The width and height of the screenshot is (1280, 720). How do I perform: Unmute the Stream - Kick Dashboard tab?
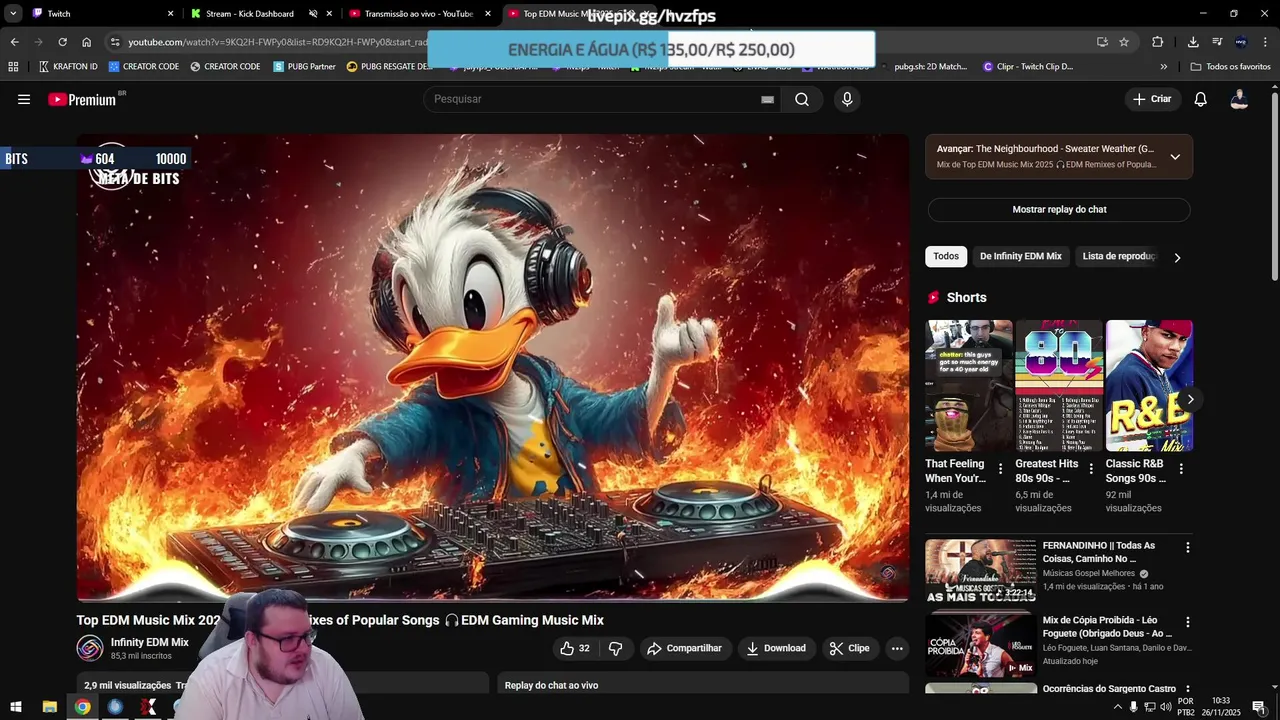313,14
